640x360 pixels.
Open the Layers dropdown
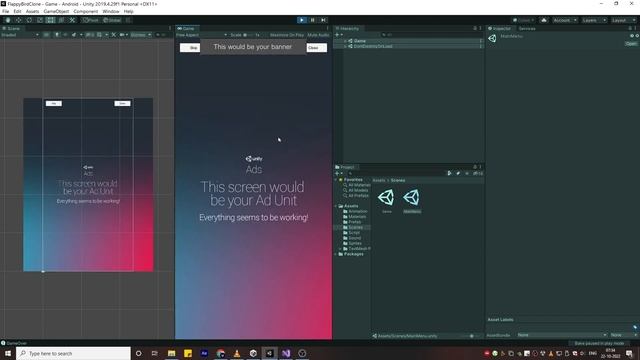594,20
